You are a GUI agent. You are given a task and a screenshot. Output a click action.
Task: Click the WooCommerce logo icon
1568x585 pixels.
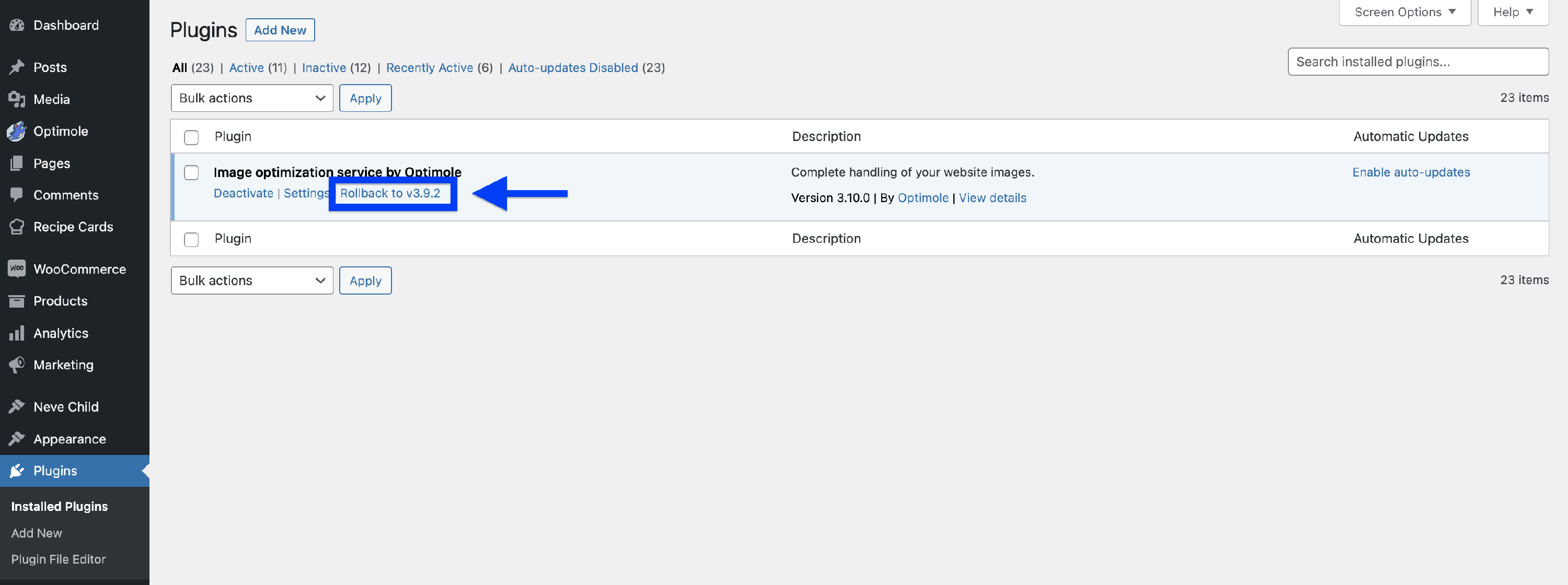pos(16,269)
